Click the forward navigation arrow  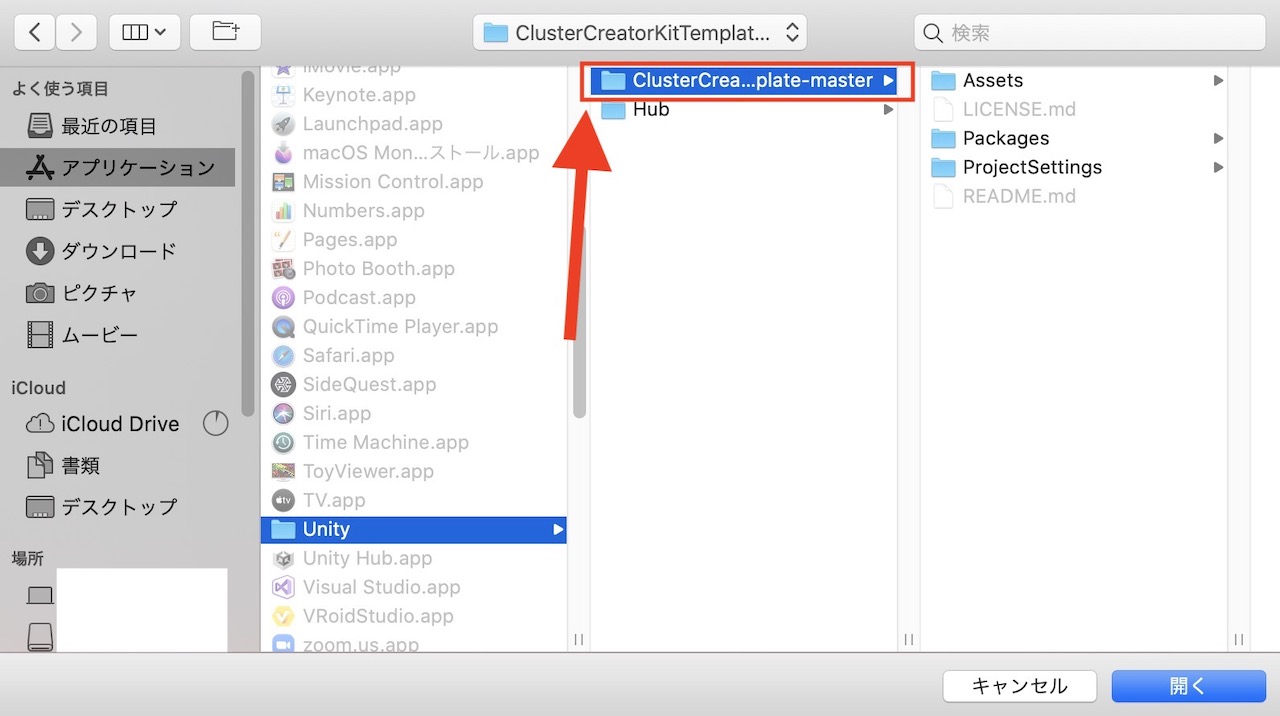coord(76,33)
